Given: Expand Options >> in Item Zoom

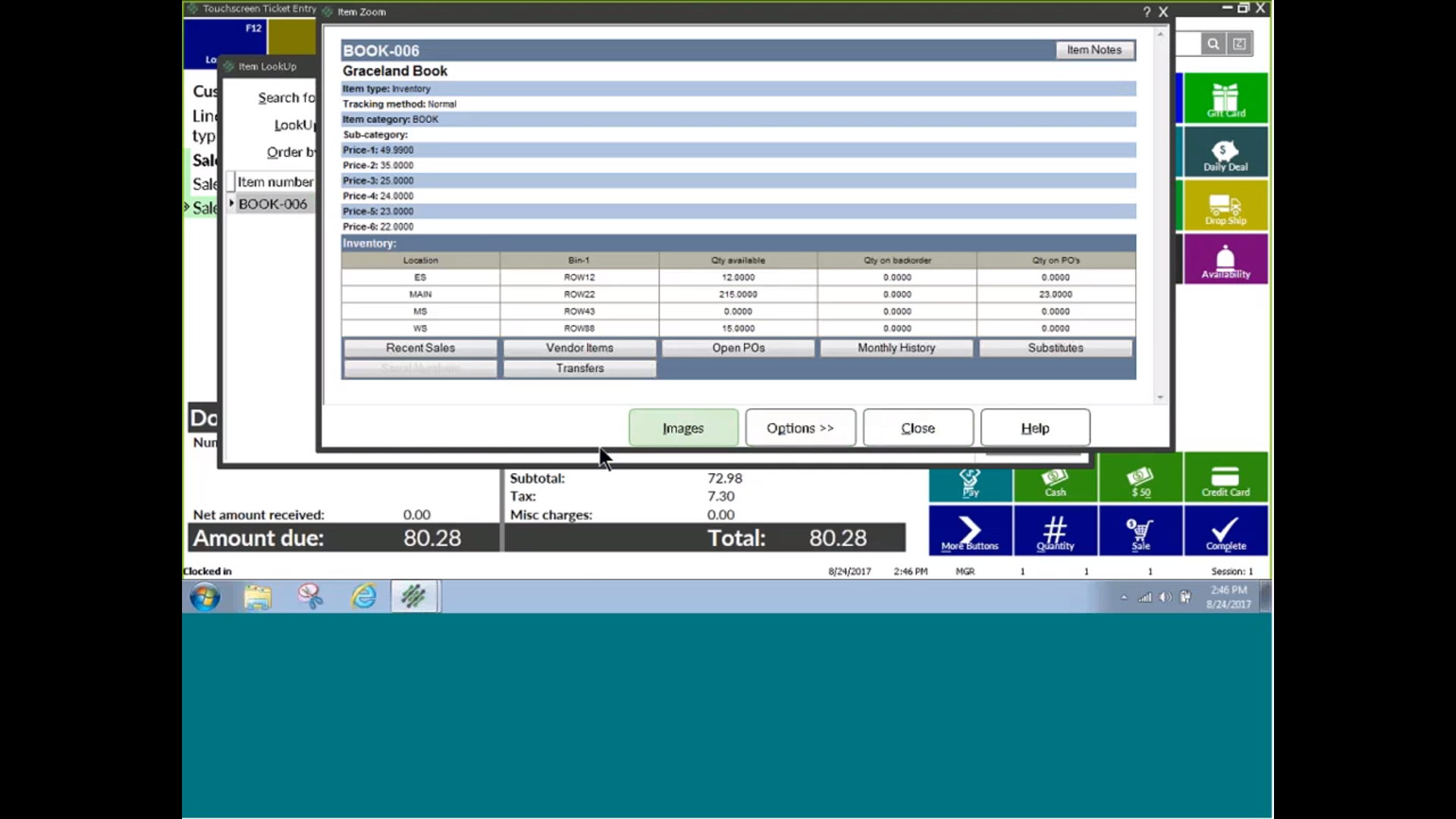Looking at the screenshot, I should 800,428.
